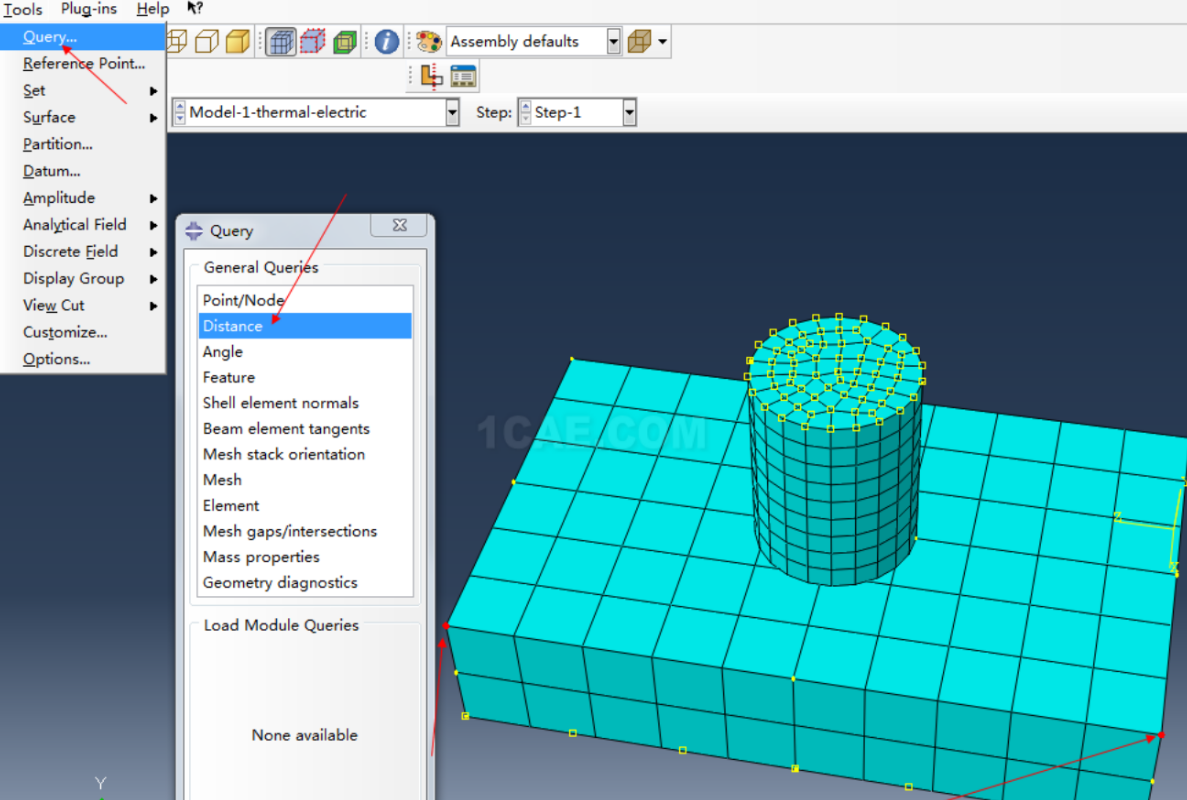
Task: Expand the View Cut submenu
Action: (83, 306)
